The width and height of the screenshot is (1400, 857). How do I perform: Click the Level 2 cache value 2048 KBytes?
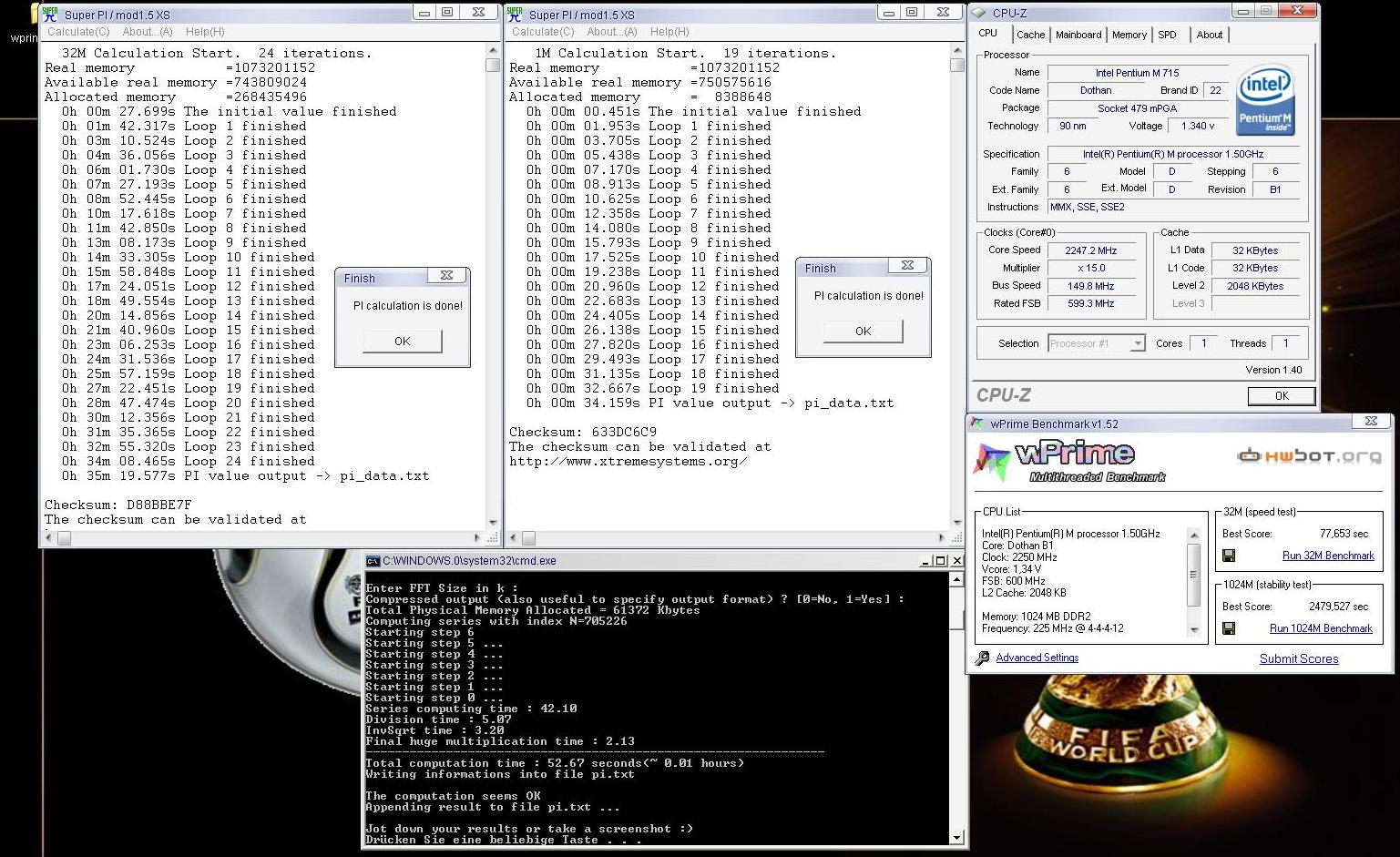[1254, 286]
